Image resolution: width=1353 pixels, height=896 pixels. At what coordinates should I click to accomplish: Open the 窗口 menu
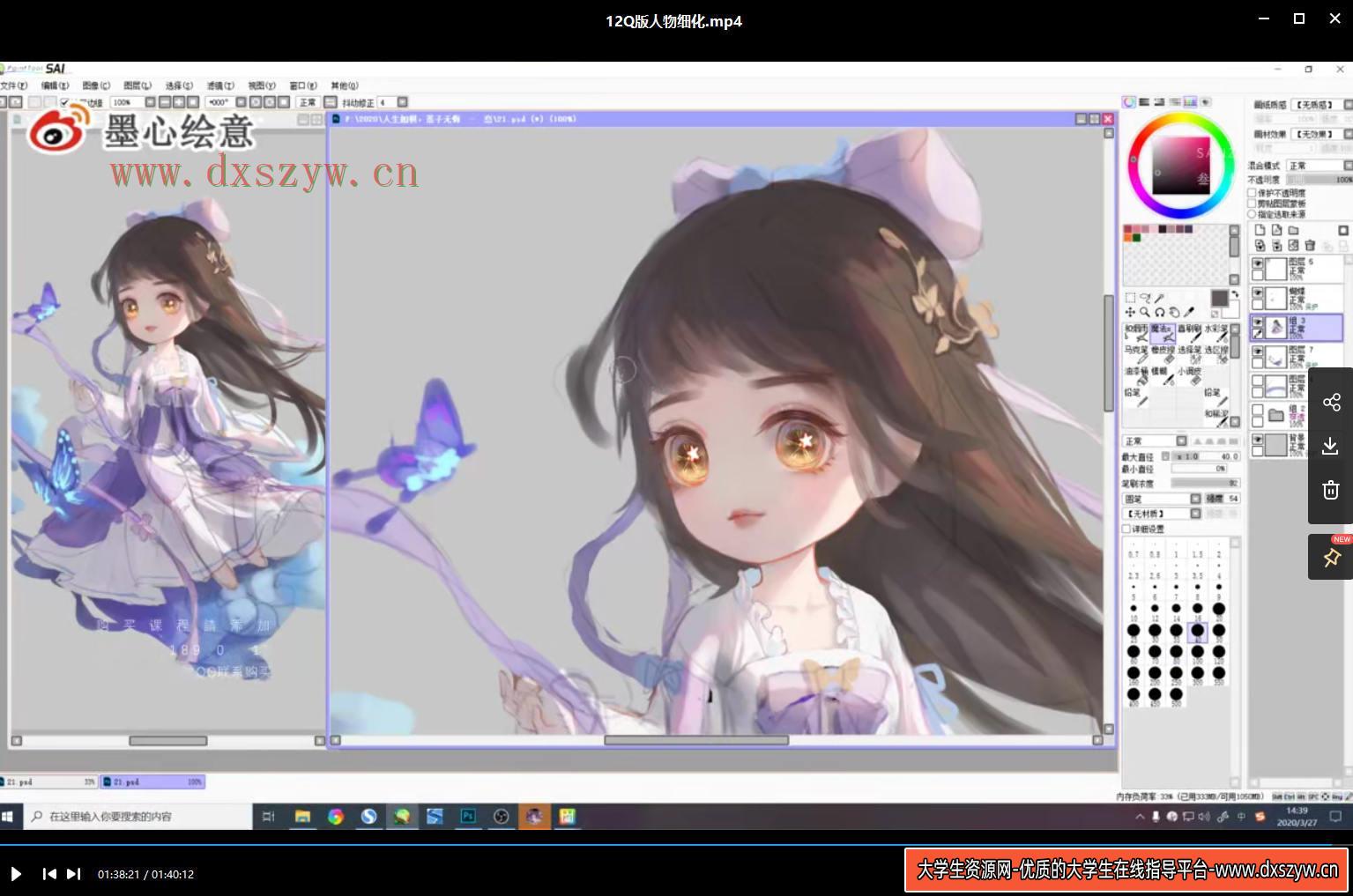302,85
